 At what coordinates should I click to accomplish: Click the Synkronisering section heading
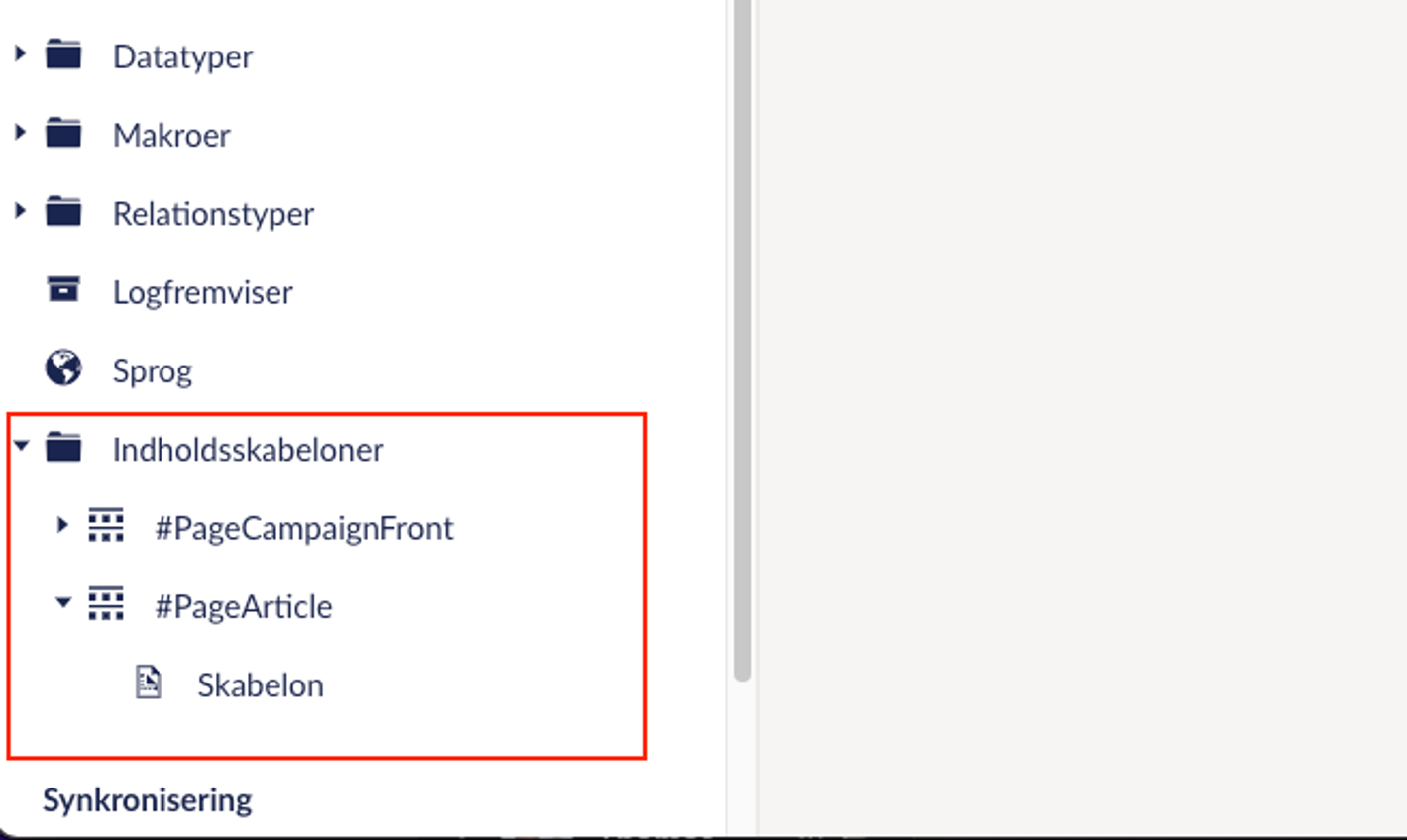pos(147,799)
